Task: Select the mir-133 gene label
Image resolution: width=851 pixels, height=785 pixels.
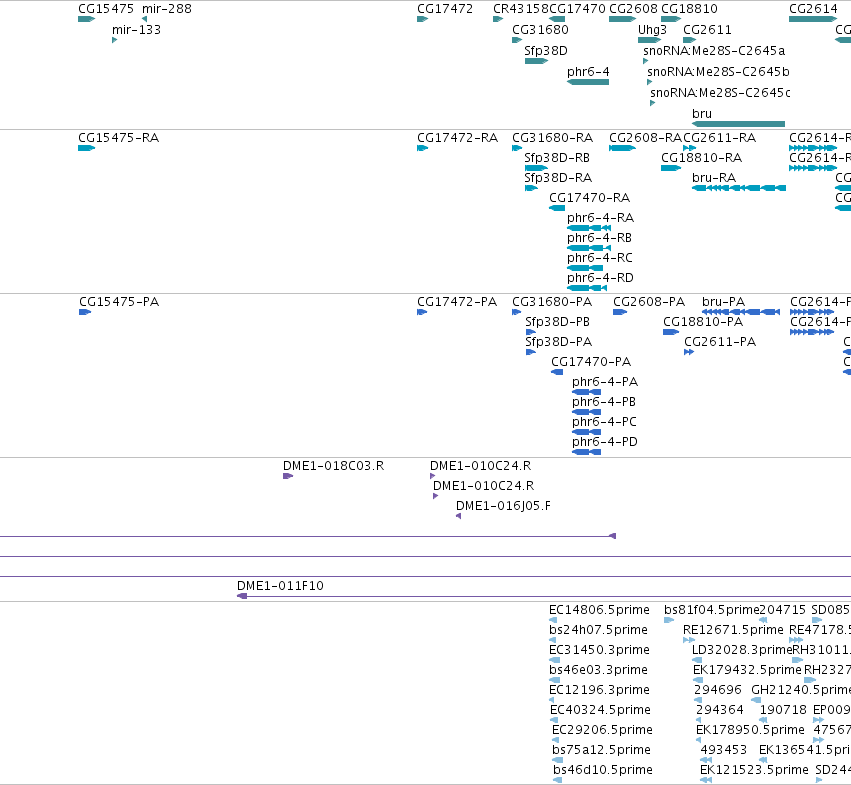Action: 136,30
